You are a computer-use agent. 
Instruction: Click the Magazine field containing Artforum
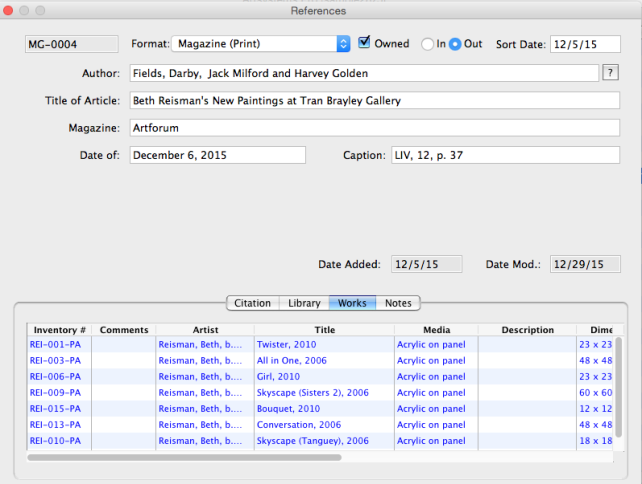click(374, 128)
